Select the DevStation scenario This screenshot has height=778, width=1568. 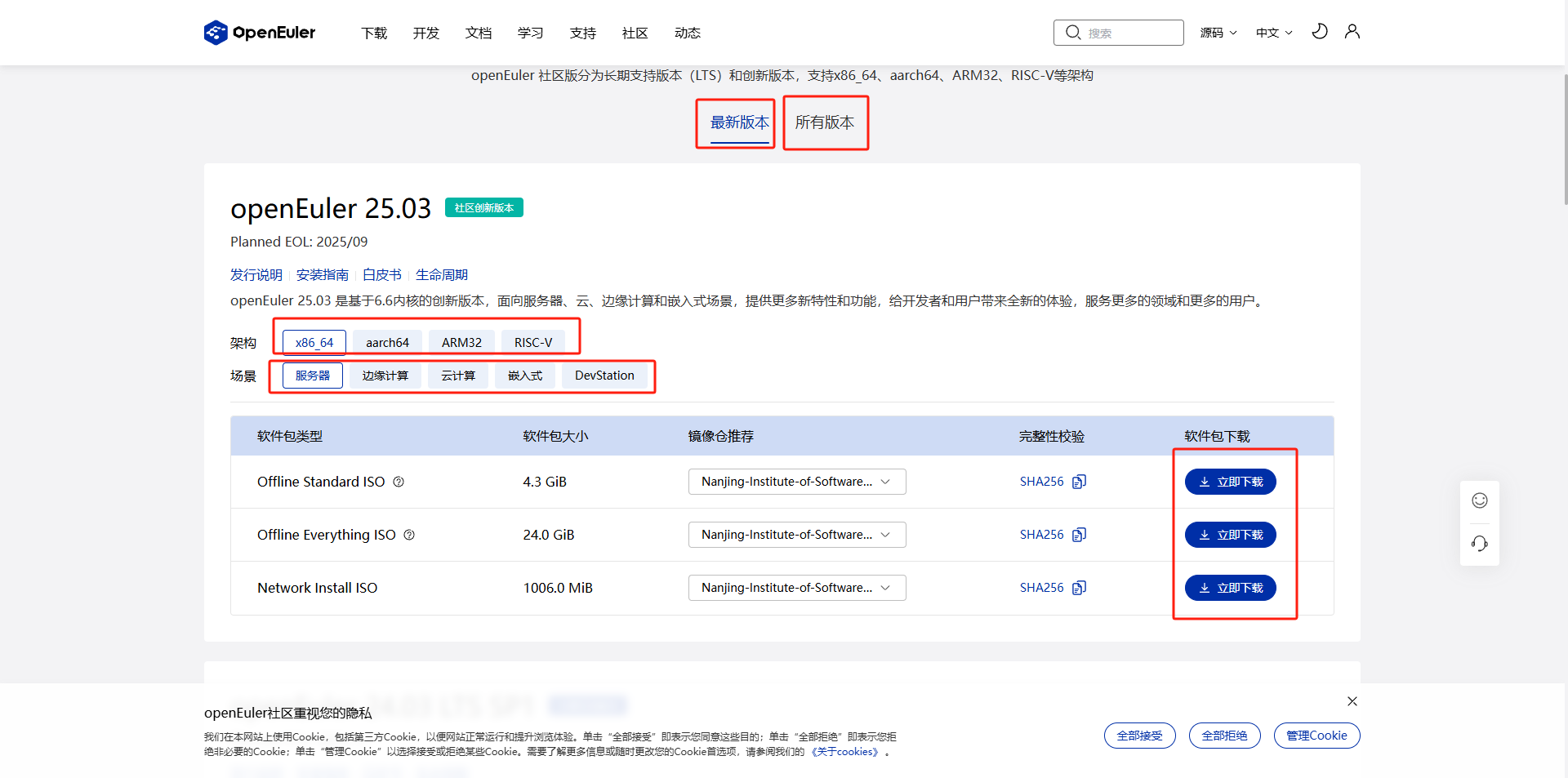[x=604, y=376]
